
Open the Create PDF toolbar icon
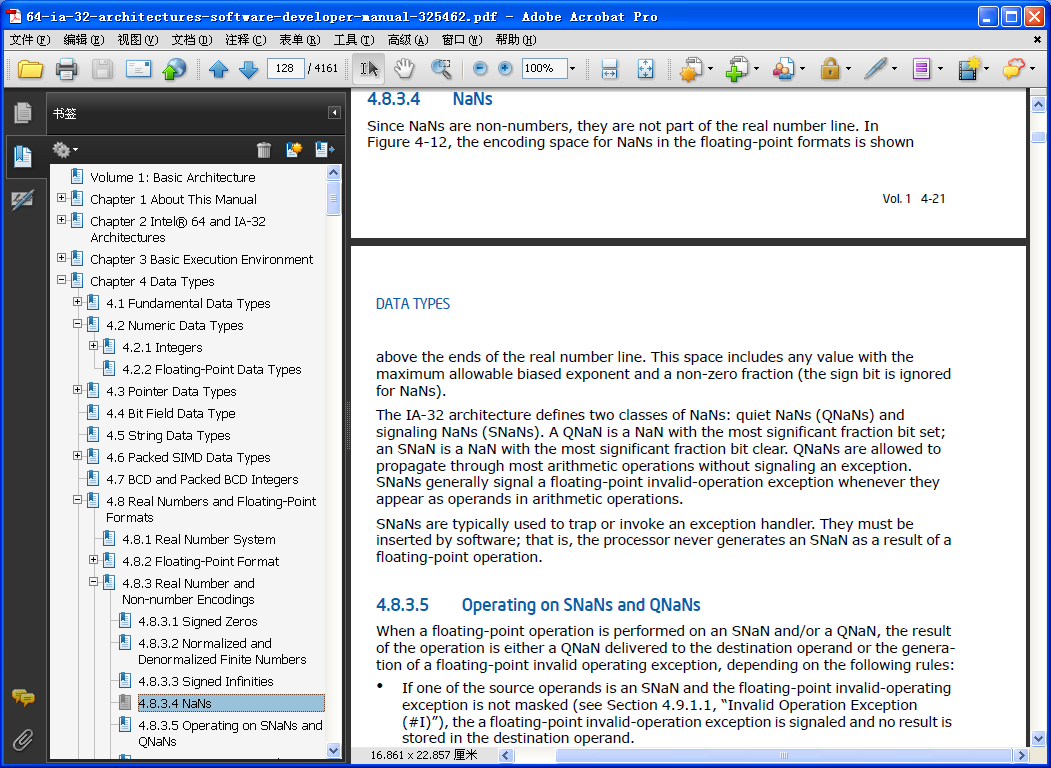coord(690,69)
